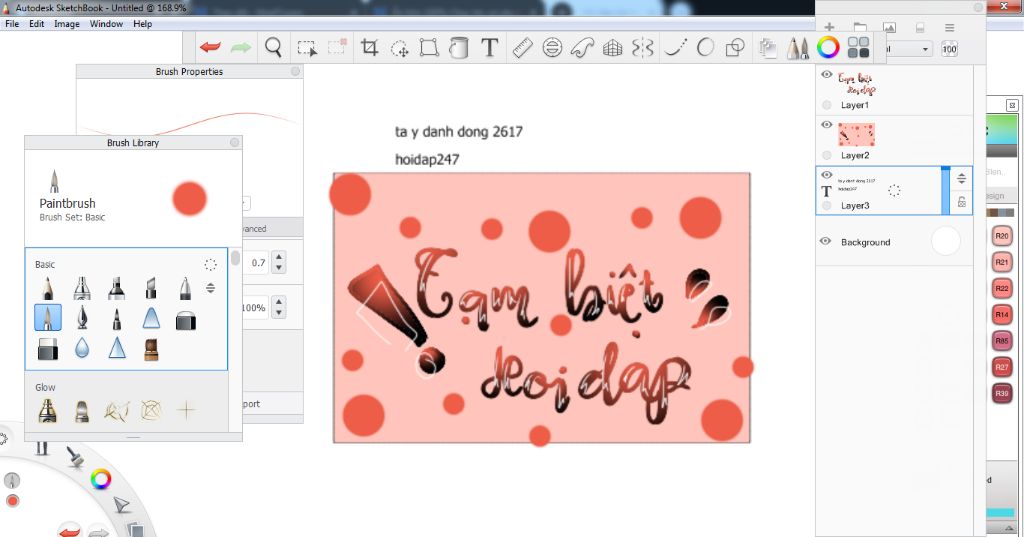Open the Image menu
Image resolution: width=1024 pixels, height=537 pixels.
pyautogui.click(x=67, y=24)
